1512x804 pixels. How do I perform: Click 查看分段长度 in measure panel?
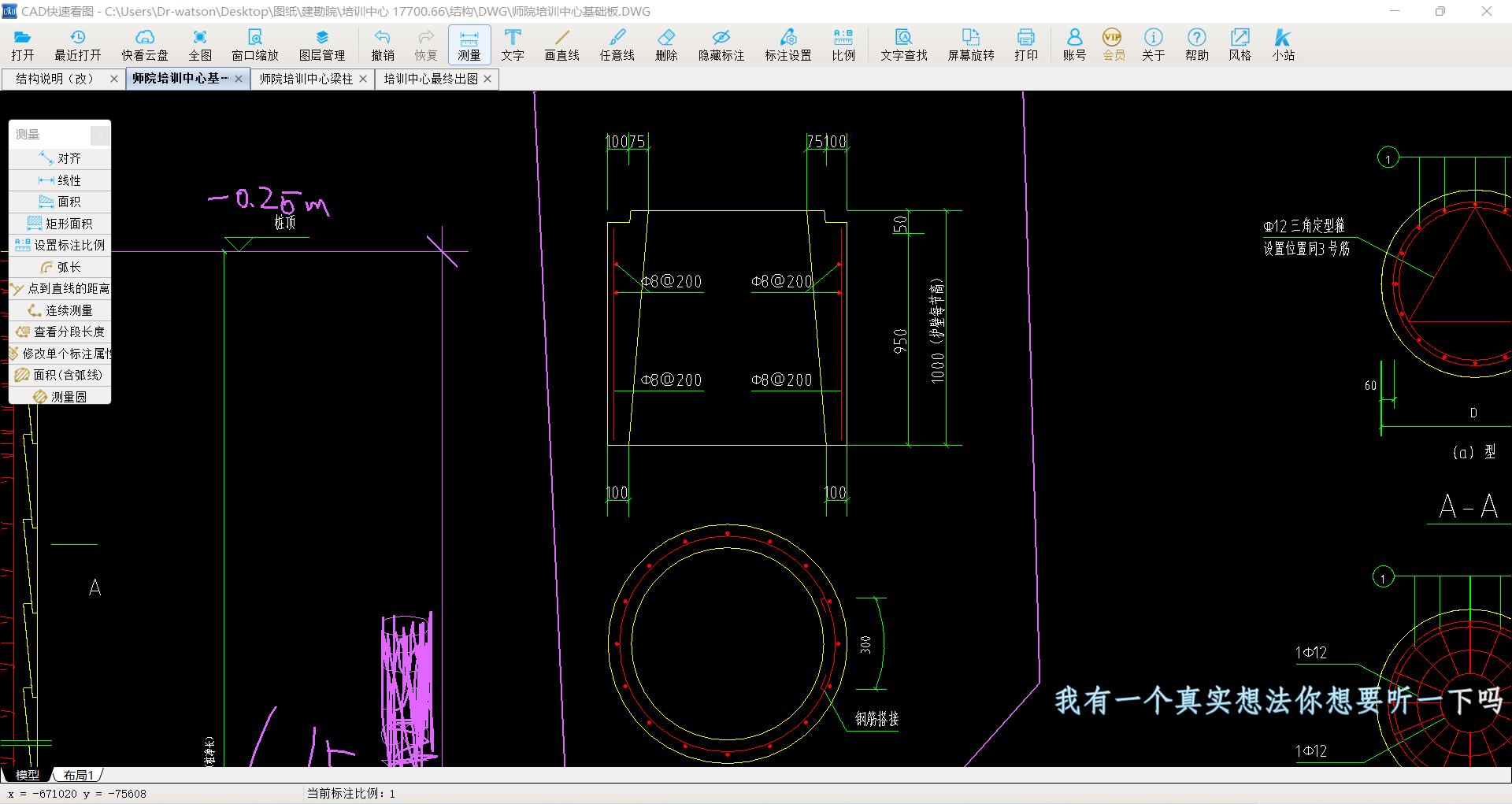pos(60,332)
